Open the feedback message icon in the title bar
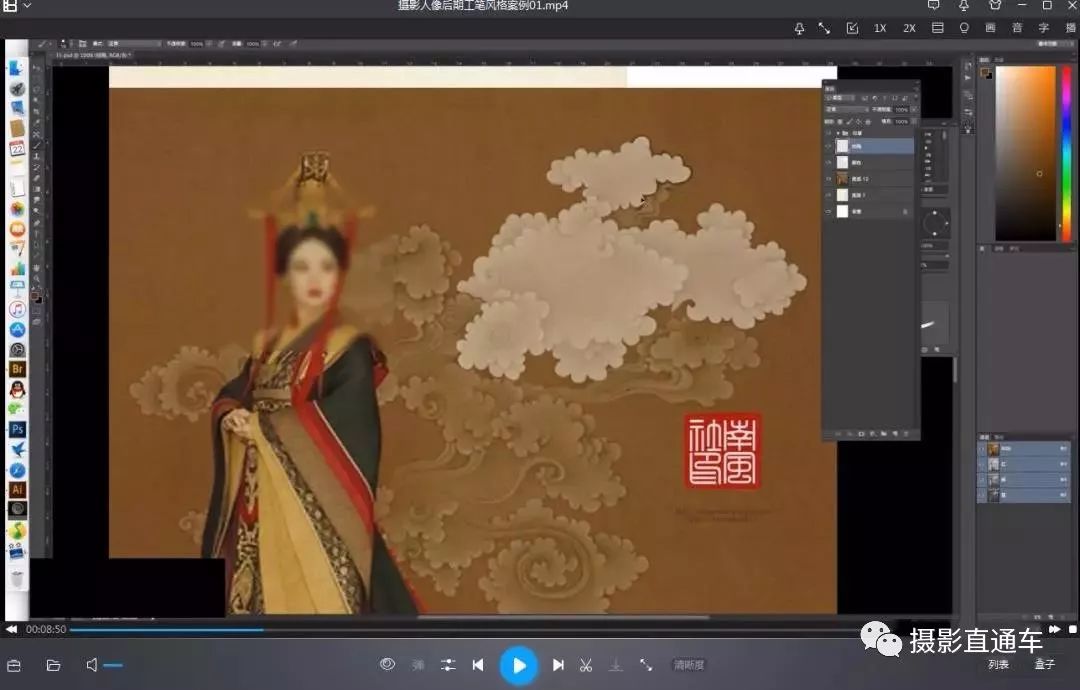1080x690 pixels. [x=933, y=5]
